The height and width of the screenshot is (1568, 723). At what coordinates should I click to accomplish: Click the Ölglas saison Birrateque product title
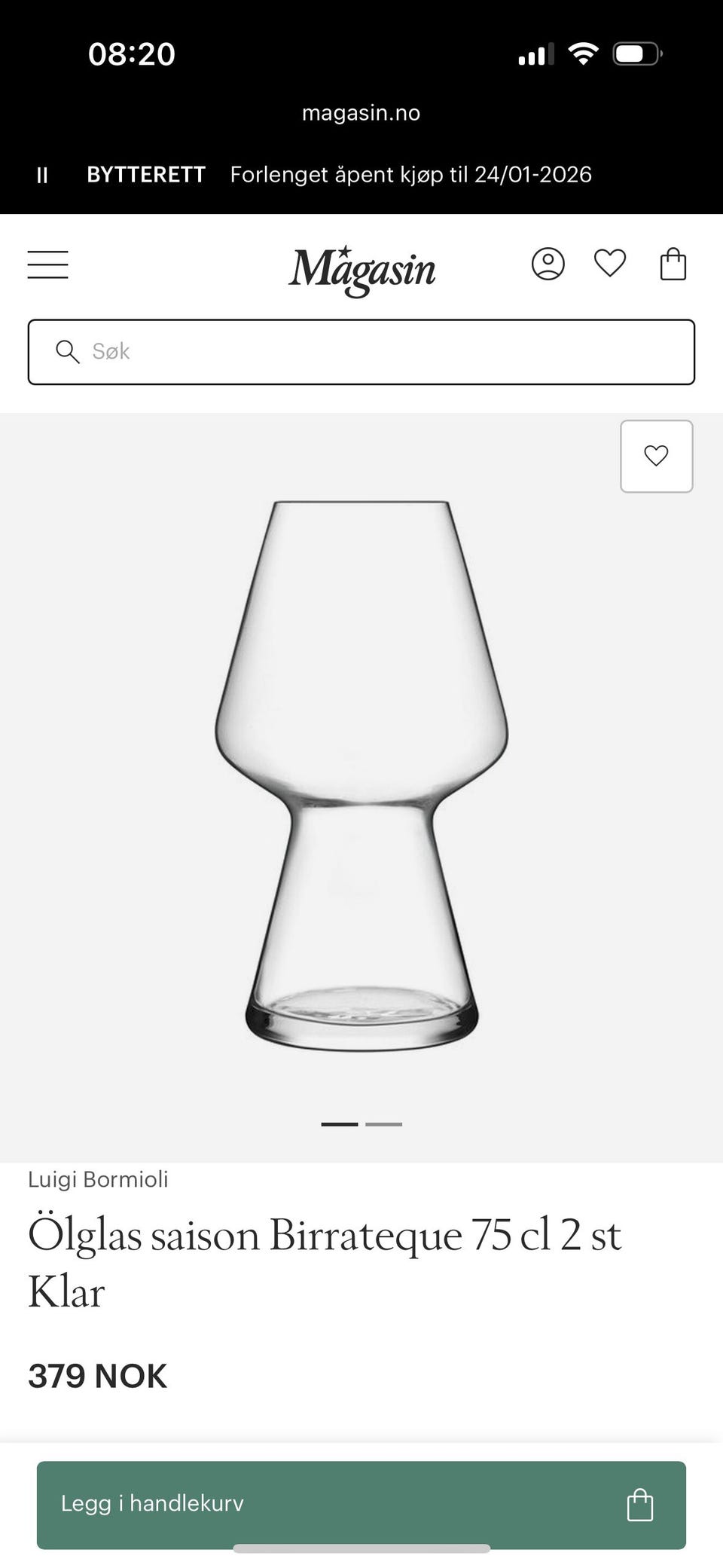(x=325, y=1264)
